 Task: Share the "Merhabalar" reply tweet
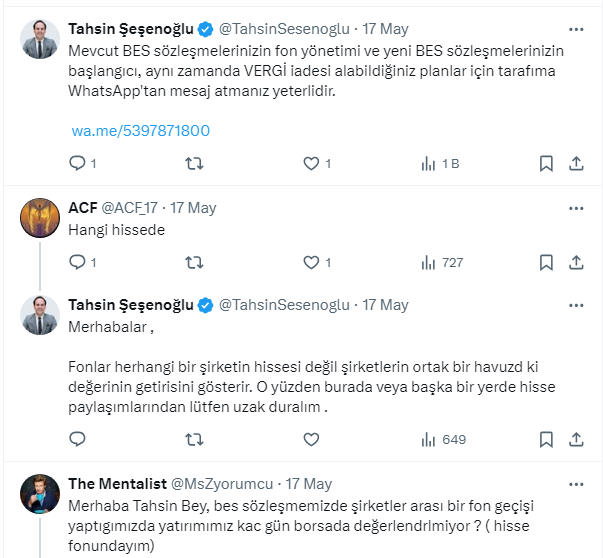click(576, 438)
